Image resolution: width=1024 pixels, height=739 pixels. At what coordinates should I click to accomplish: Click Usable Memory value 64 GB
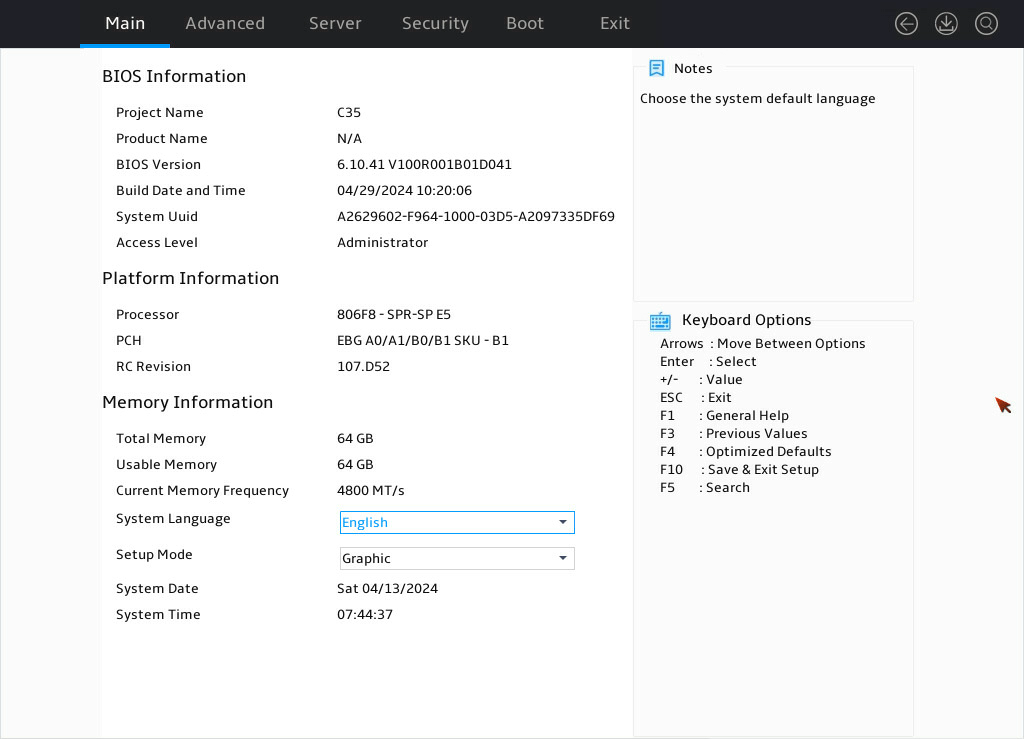point(355,464)
